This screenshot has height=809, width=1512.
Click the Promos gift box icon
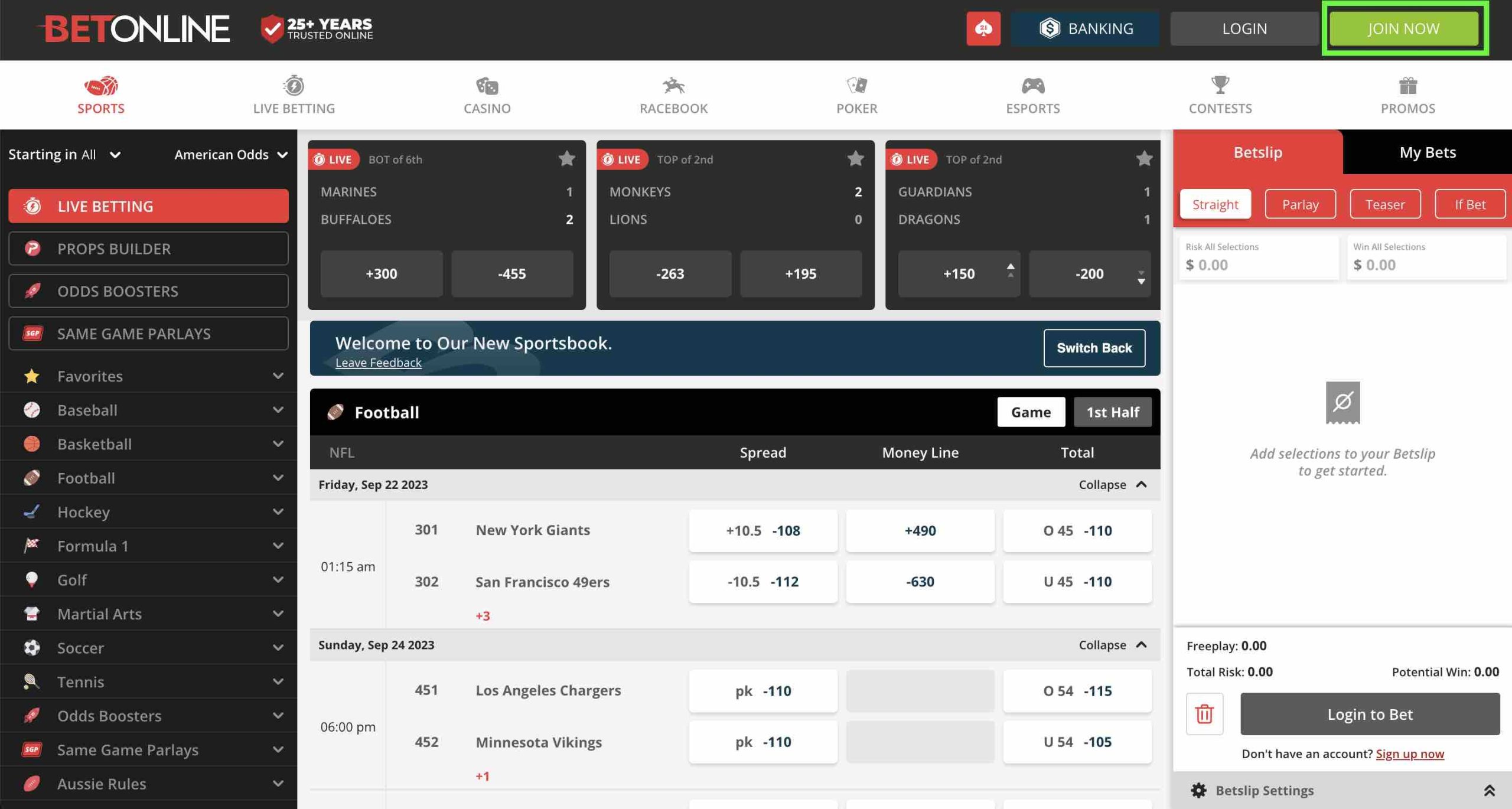pos(1407,85)
